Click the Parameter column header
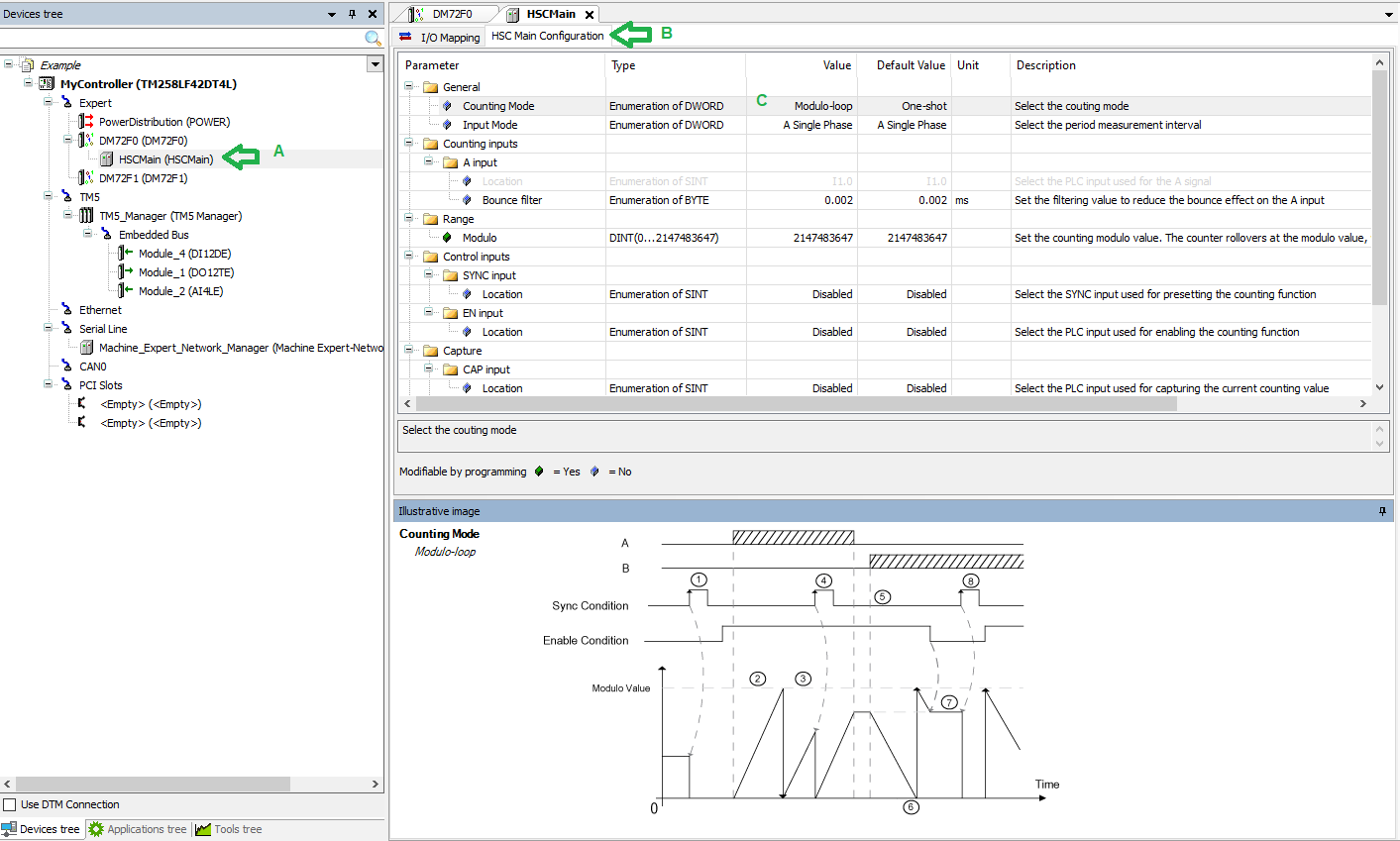This screenshot has height=841, width=1400. pos(501,65)
